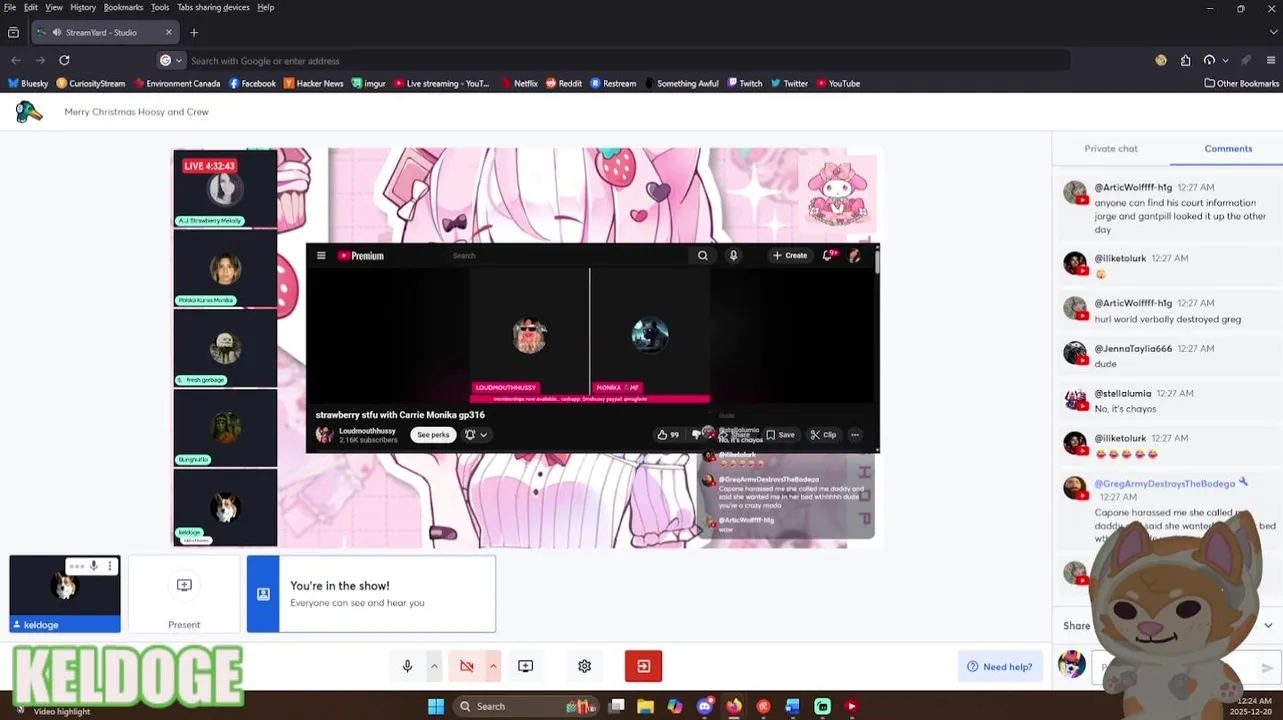Click the fresh garbage guest thumbnail
Image resolution: width=1283 pixels, height=720 pixels.
click(x=225, y=348)
